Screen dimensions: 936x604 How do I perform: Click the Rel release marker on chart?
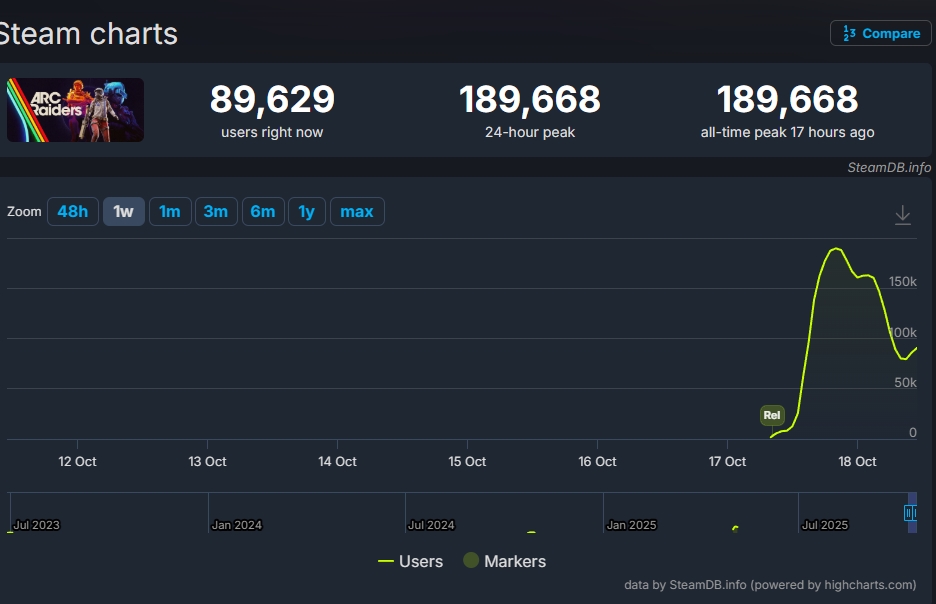(x=772, y=415)
